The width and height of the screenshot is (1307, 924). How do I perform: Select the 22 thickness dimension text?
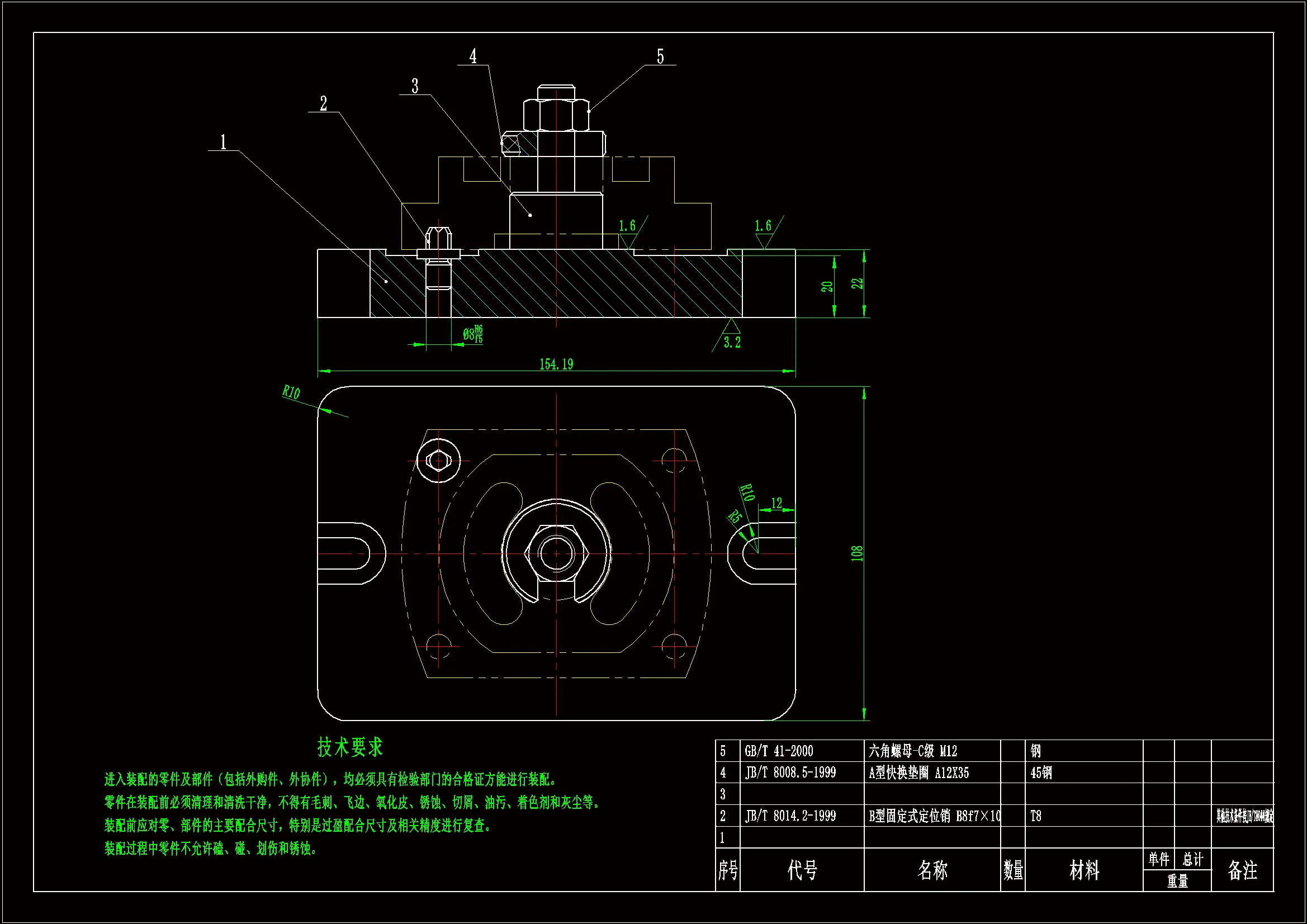click(x=857, y=283)
